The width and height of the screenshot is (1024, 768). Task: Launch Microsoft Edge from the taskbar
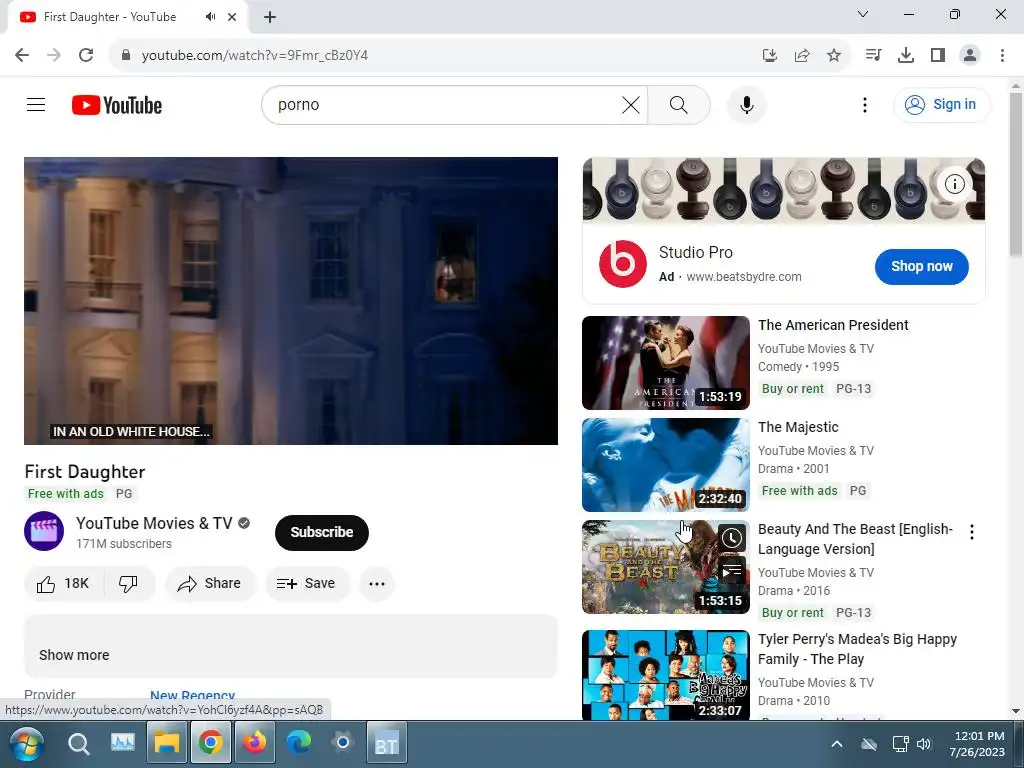(x=298, y=743)
